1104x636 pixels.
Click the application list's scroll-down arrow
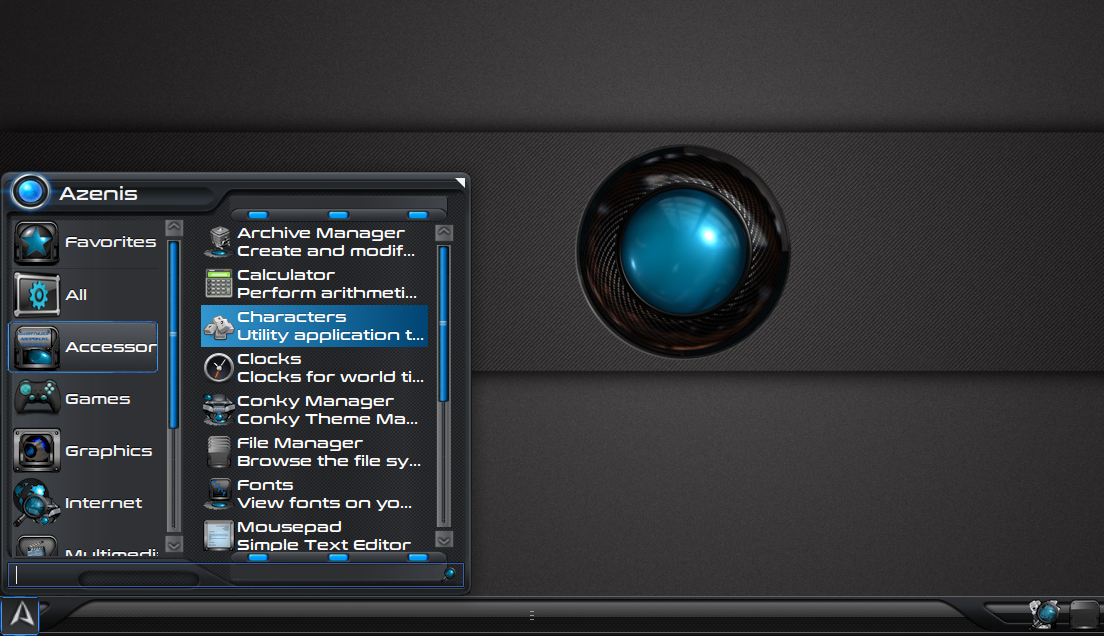[x=444, y=539]
